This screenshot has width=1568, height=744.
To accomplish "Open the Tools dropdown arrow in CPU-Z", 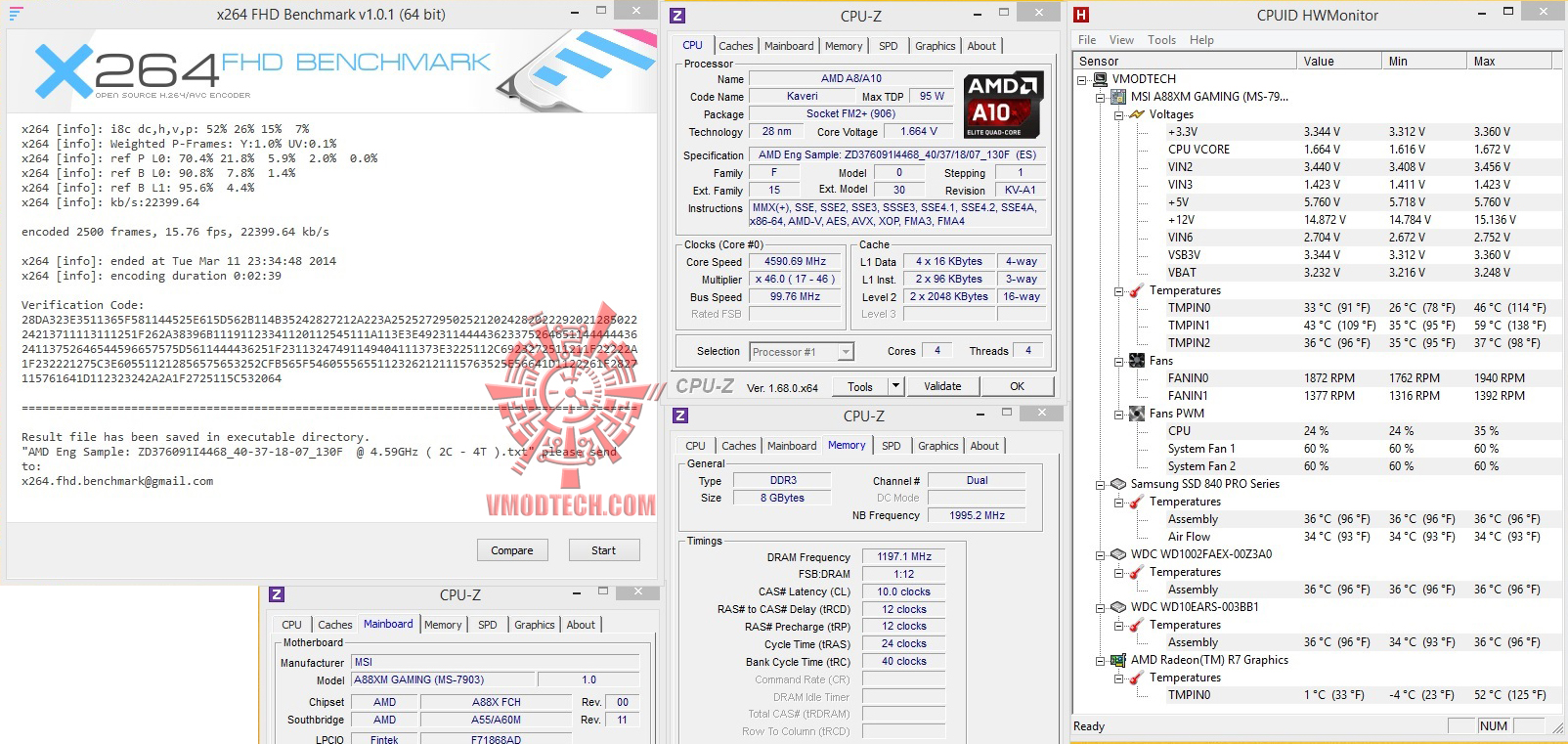I will pyautogui.click(x=895, y=386).
